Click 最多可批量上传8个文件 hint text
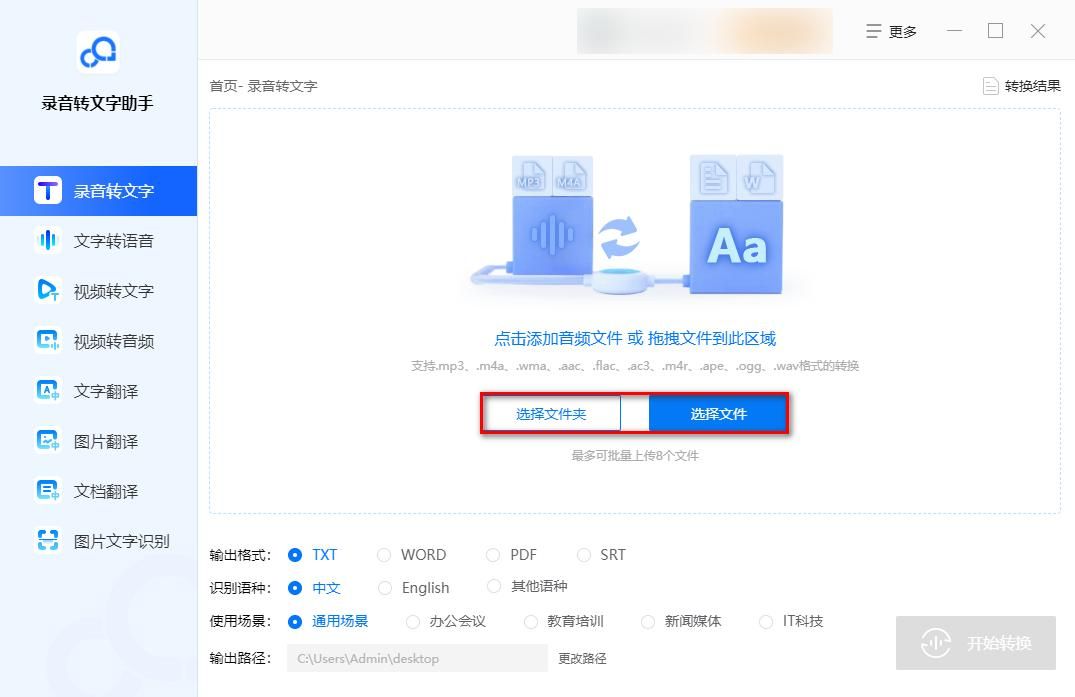 (x=635, y=455)
